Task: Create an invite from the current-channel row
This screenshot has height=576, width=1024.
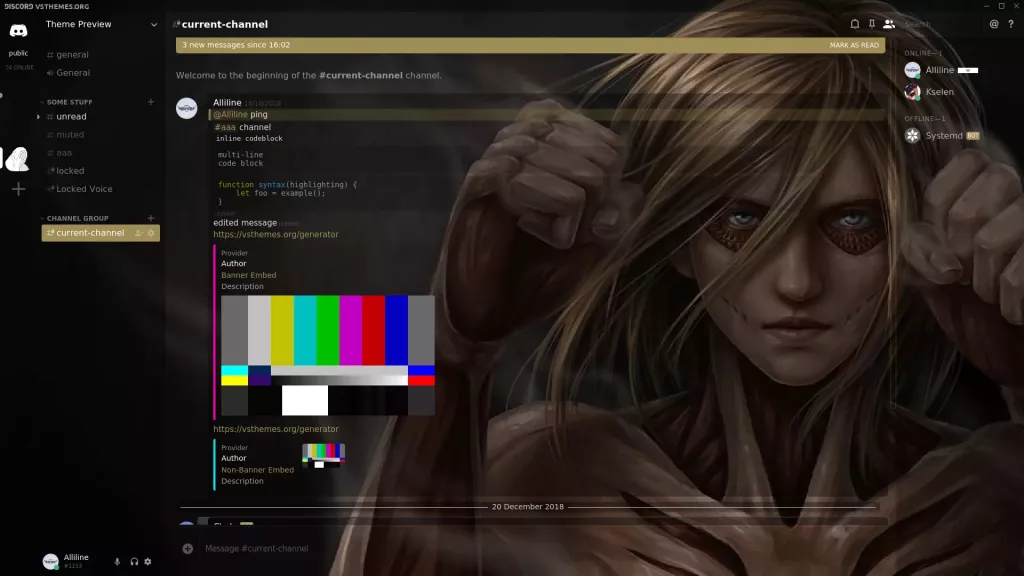Action: tap(141, 233)
